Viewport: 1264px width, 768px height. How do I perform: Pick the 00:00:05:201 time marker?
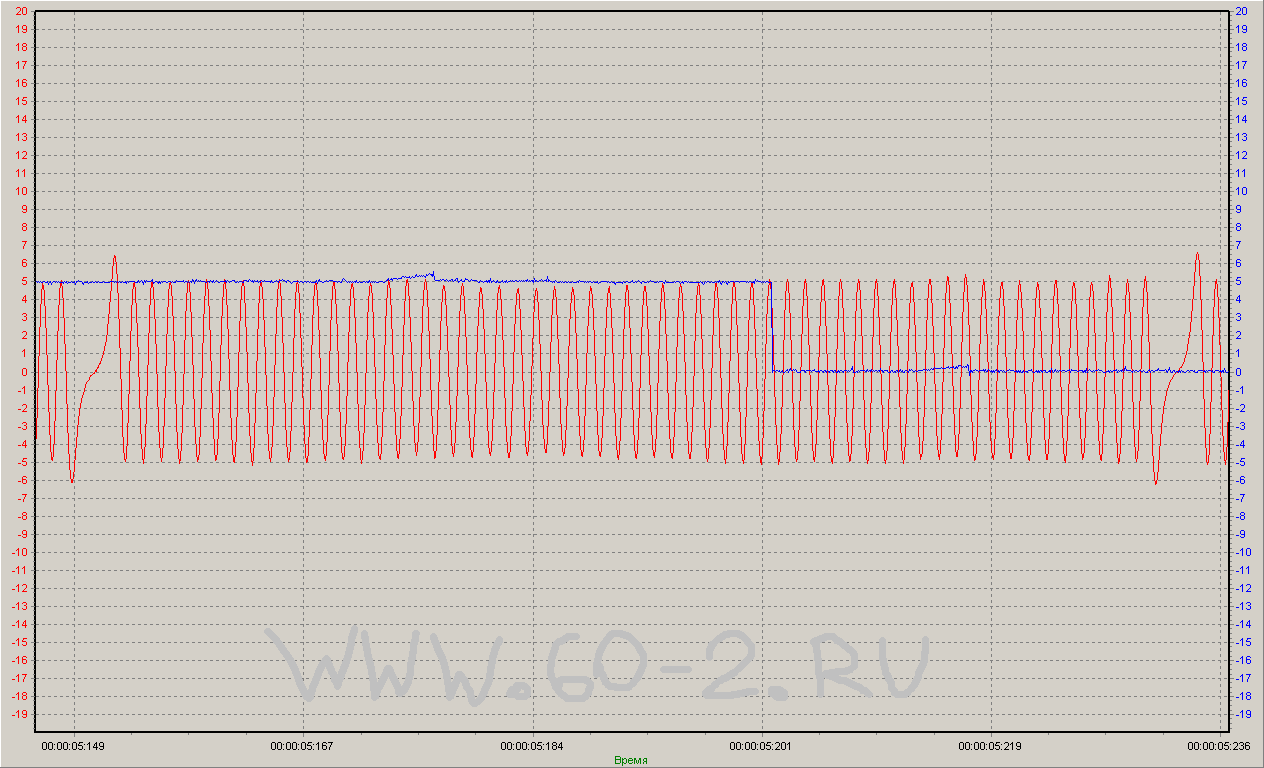[x=762, y=746]
